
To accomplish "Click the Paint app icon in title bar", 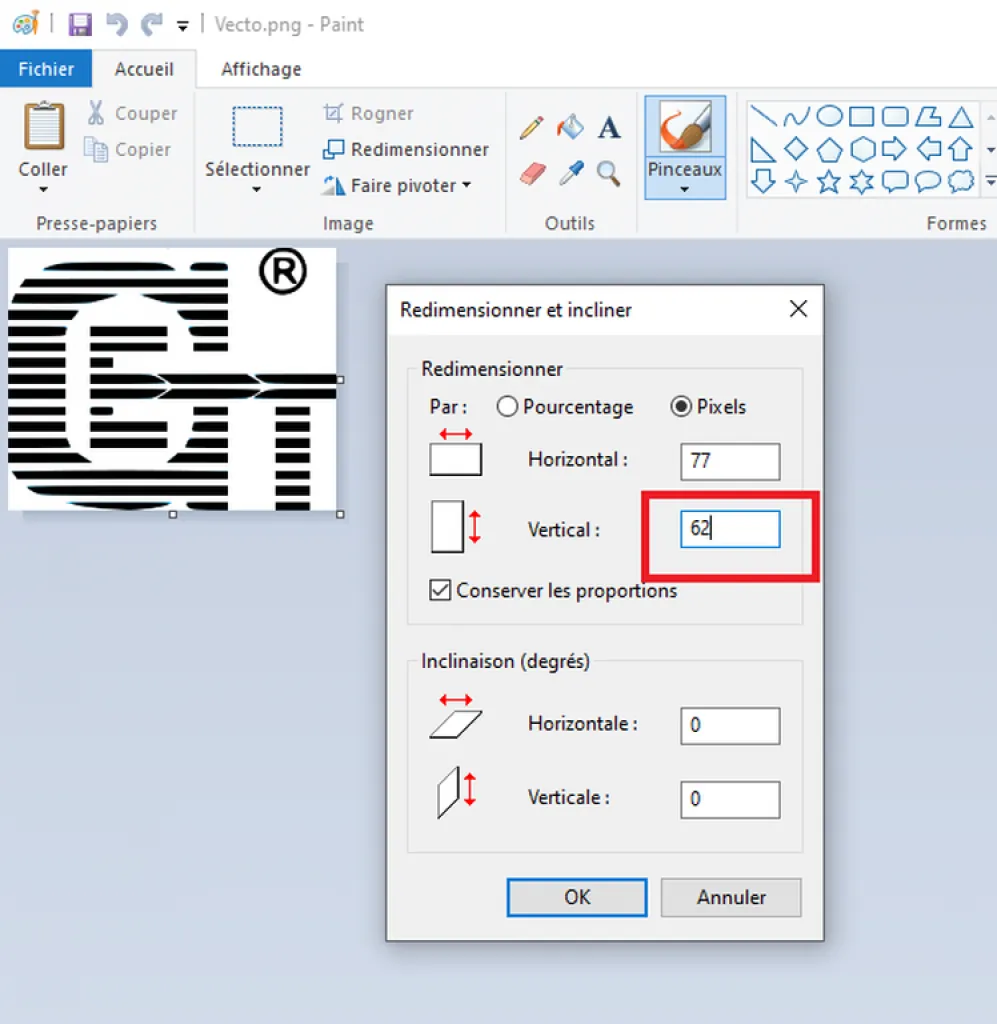I will pyautogui.click(x=26, y=25).
